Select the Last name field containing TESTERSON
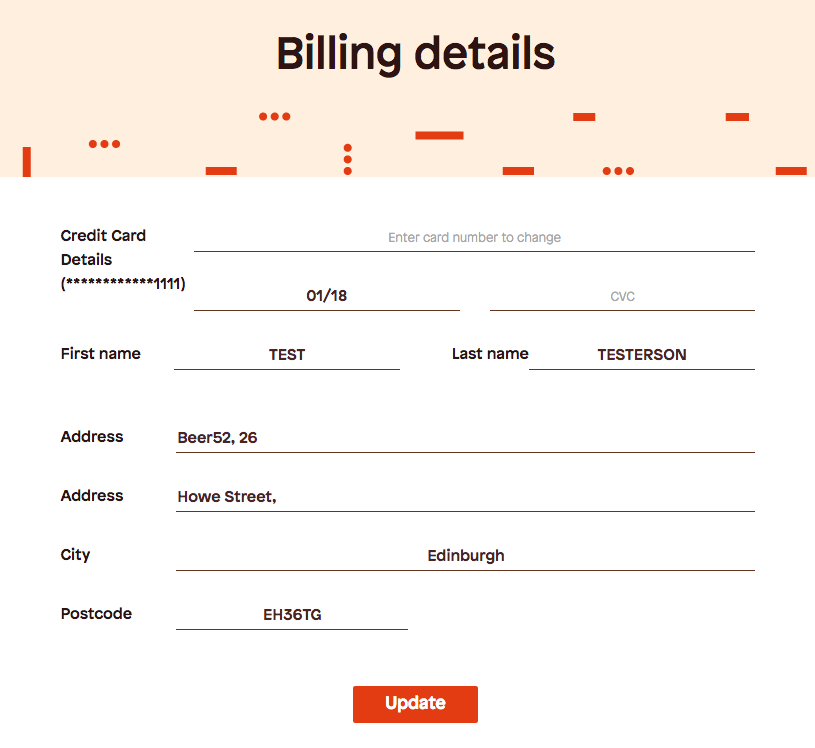The height and width of the screenshot is (748, 815). 641,355
